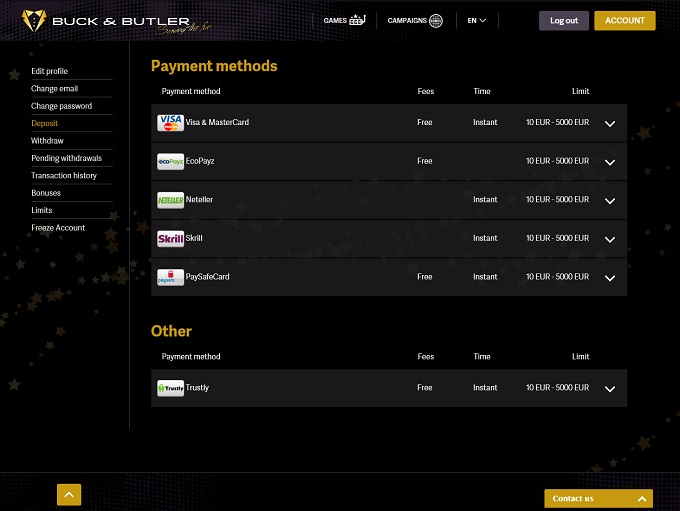Open the Contact us chat bar
This screenshot has width=680, height=511.
[598, 498]
